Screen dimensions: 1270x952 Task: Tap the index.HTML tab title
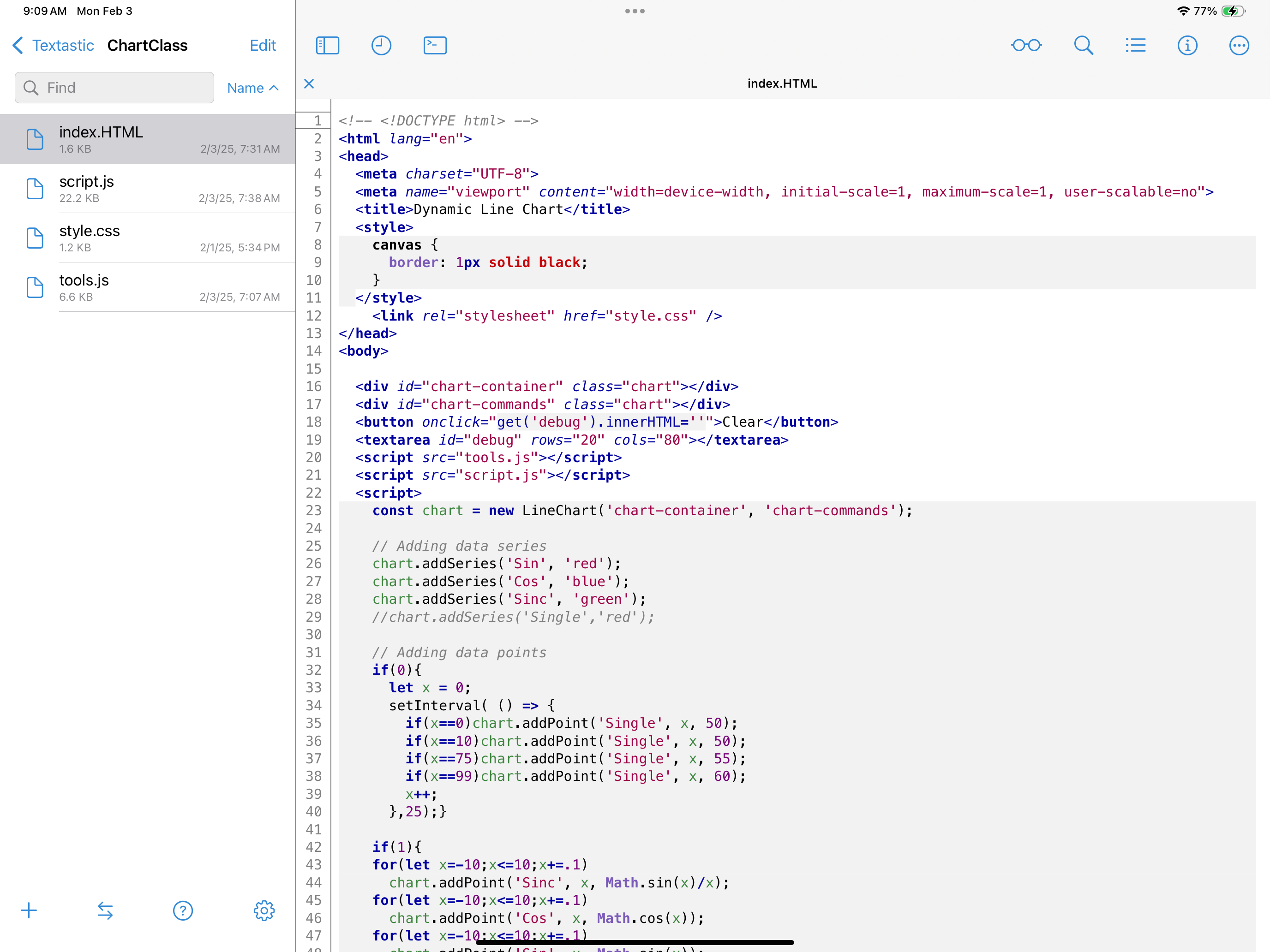click(782, 84)
